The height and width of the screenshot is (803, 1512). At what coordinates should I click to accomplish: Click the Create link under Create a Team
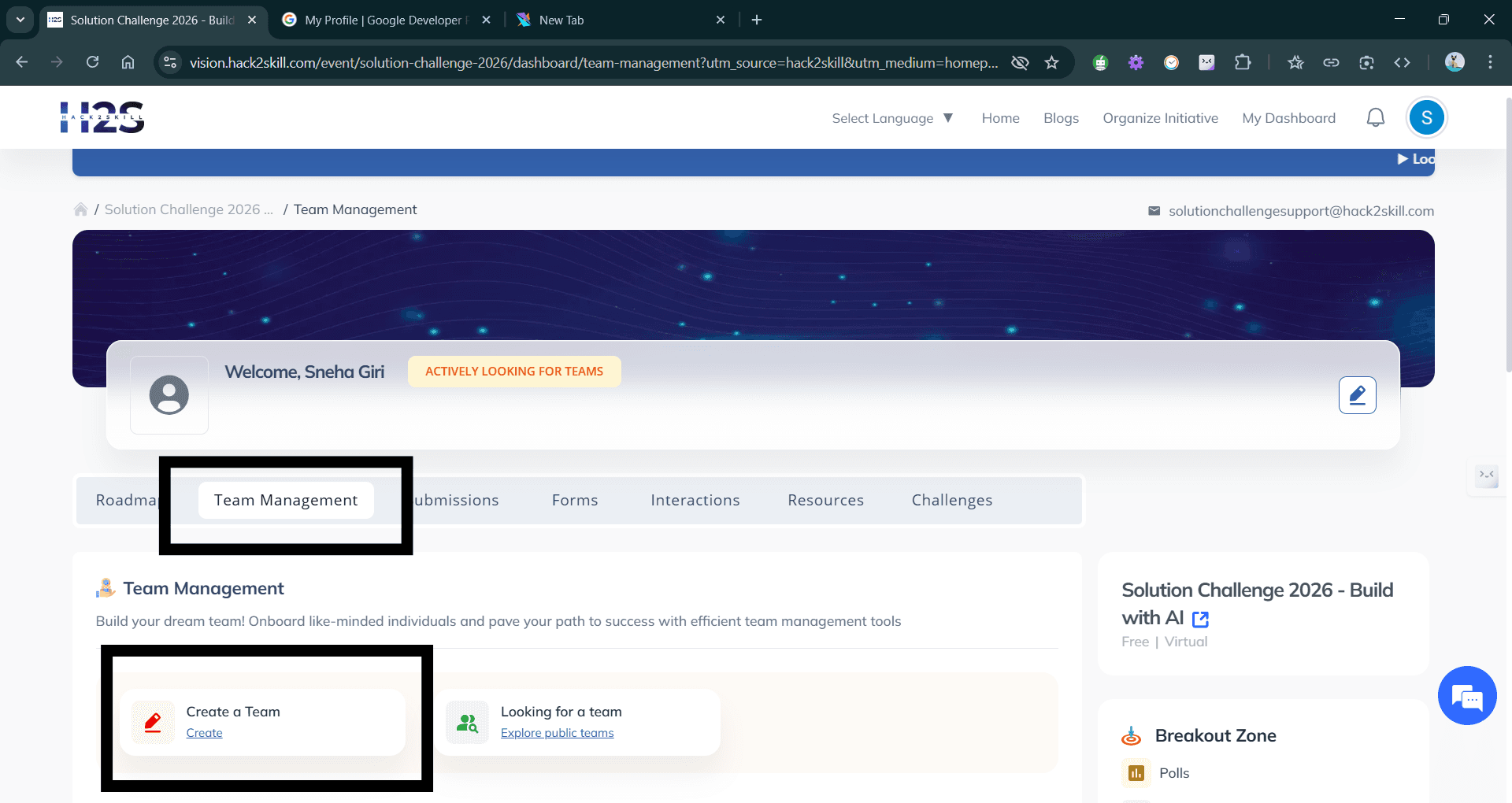click(x=204, y=732)
